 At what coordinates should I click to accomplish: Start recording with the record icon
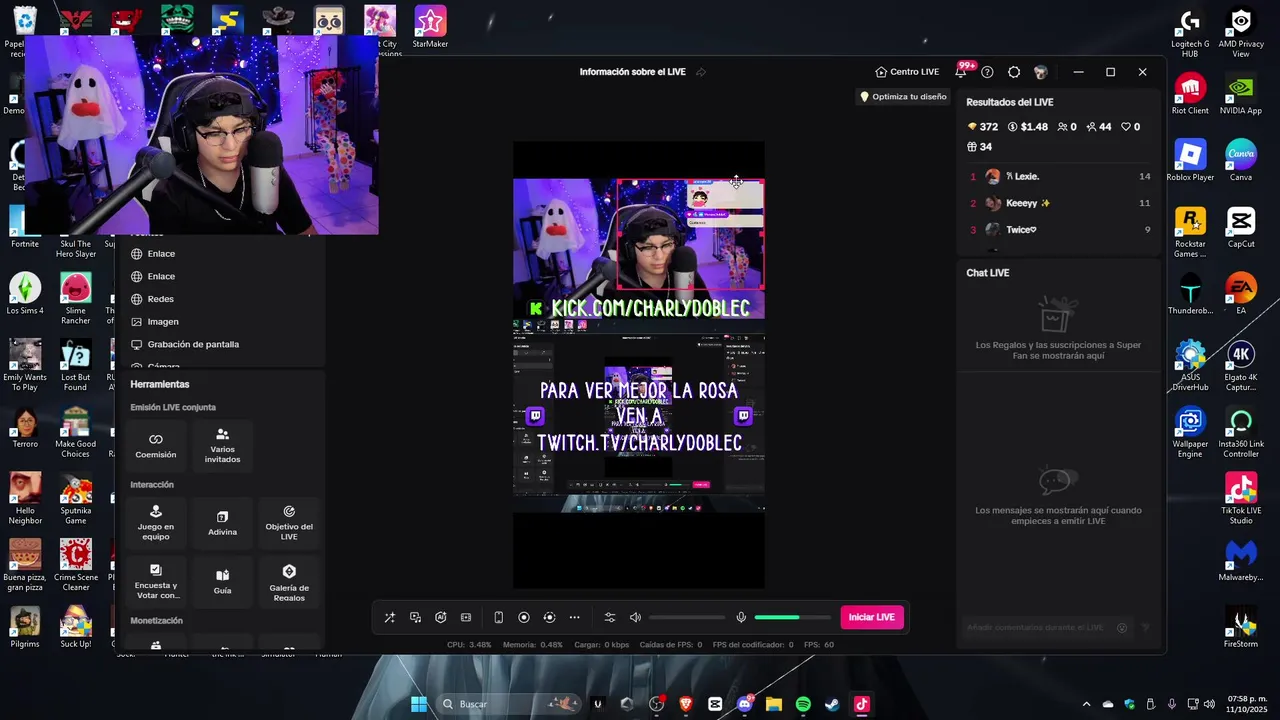523,617
